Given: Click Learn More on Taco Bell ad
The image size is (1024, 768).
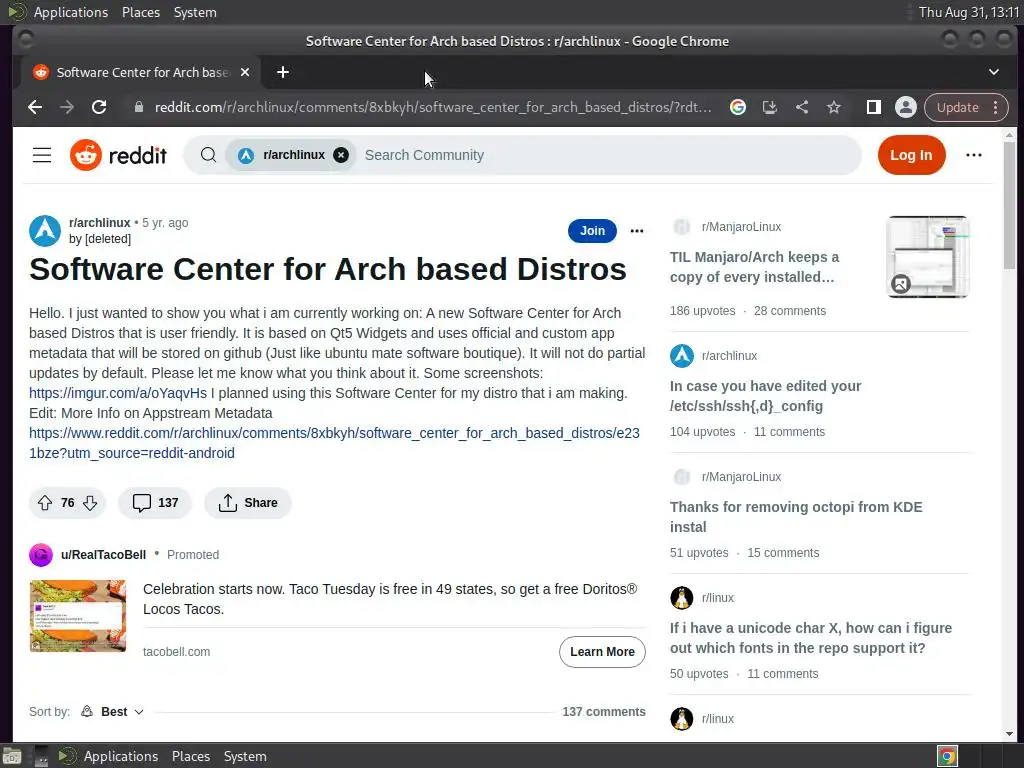Looking at the screenshot, I should click(602, 652).
